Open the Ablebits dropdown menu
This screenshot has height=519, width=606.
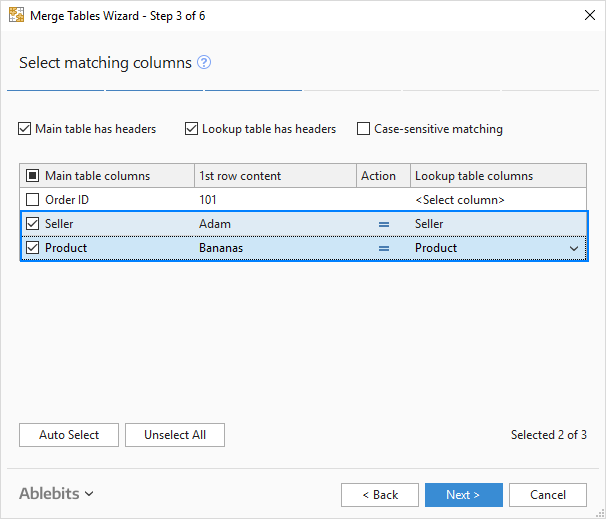click(57, 493)
